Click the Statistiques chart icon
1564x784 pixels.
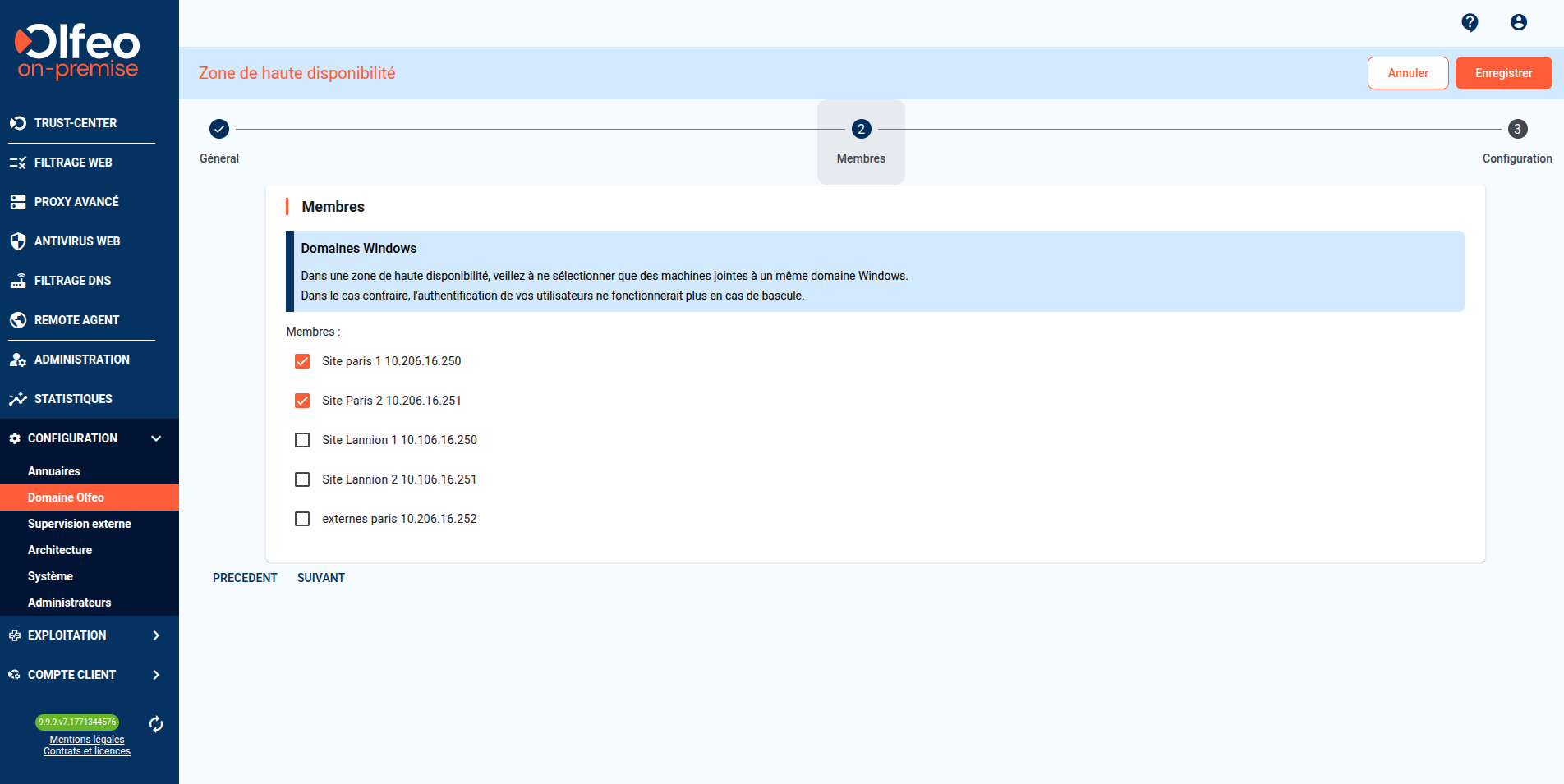point(18,399)
